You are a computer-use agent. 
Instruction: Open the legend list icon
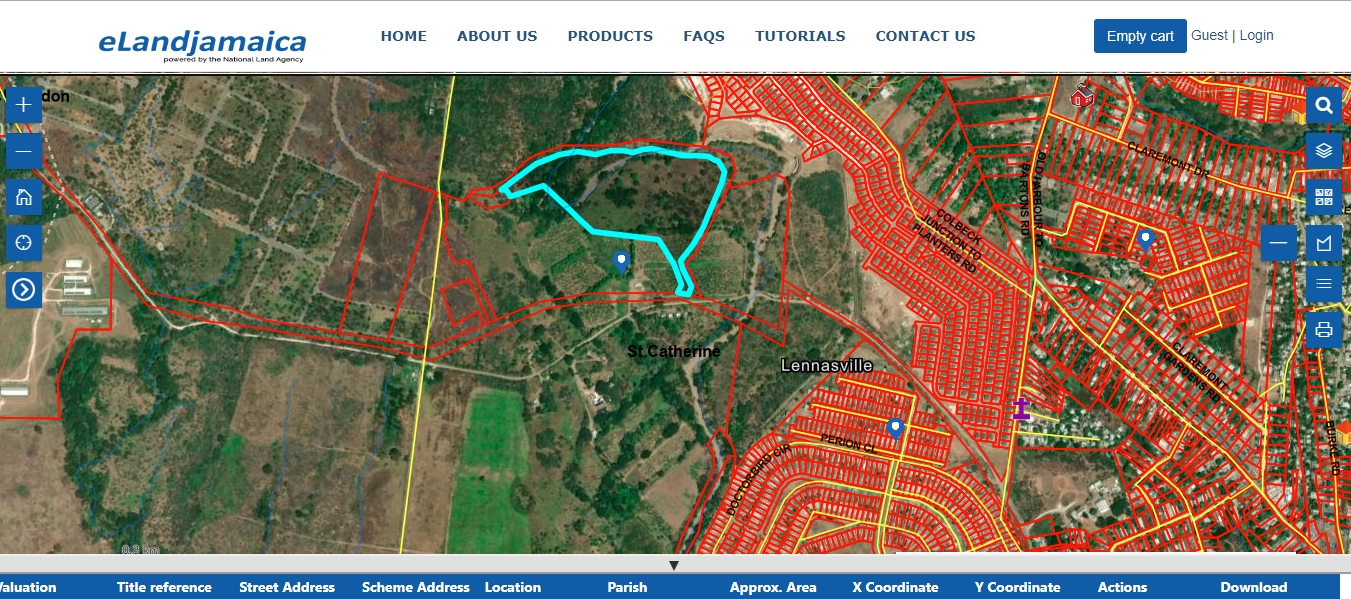[1323, 285]
